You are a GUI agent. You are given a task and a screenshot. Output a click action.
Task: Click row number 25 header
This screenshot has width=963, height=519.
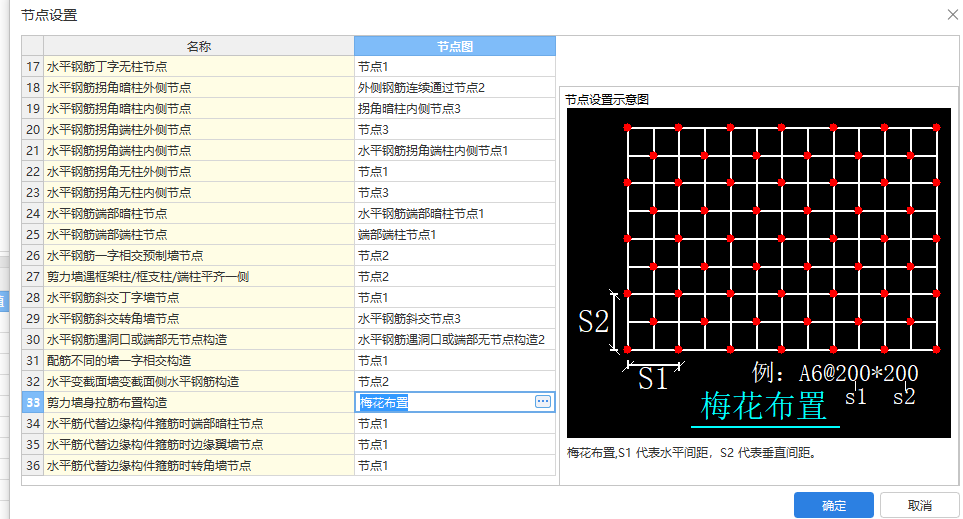coord(33,235)
